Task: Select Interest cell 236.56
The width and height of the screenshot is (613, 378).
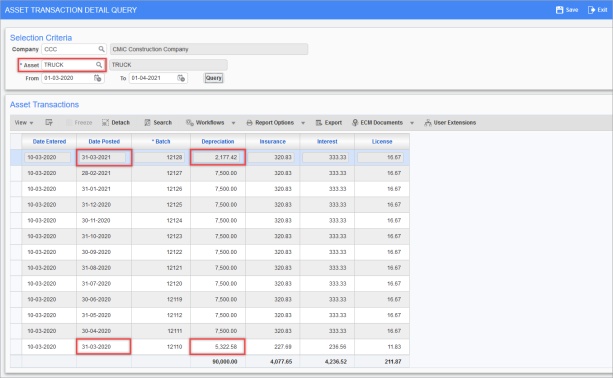Action: [x=327, y=347]
